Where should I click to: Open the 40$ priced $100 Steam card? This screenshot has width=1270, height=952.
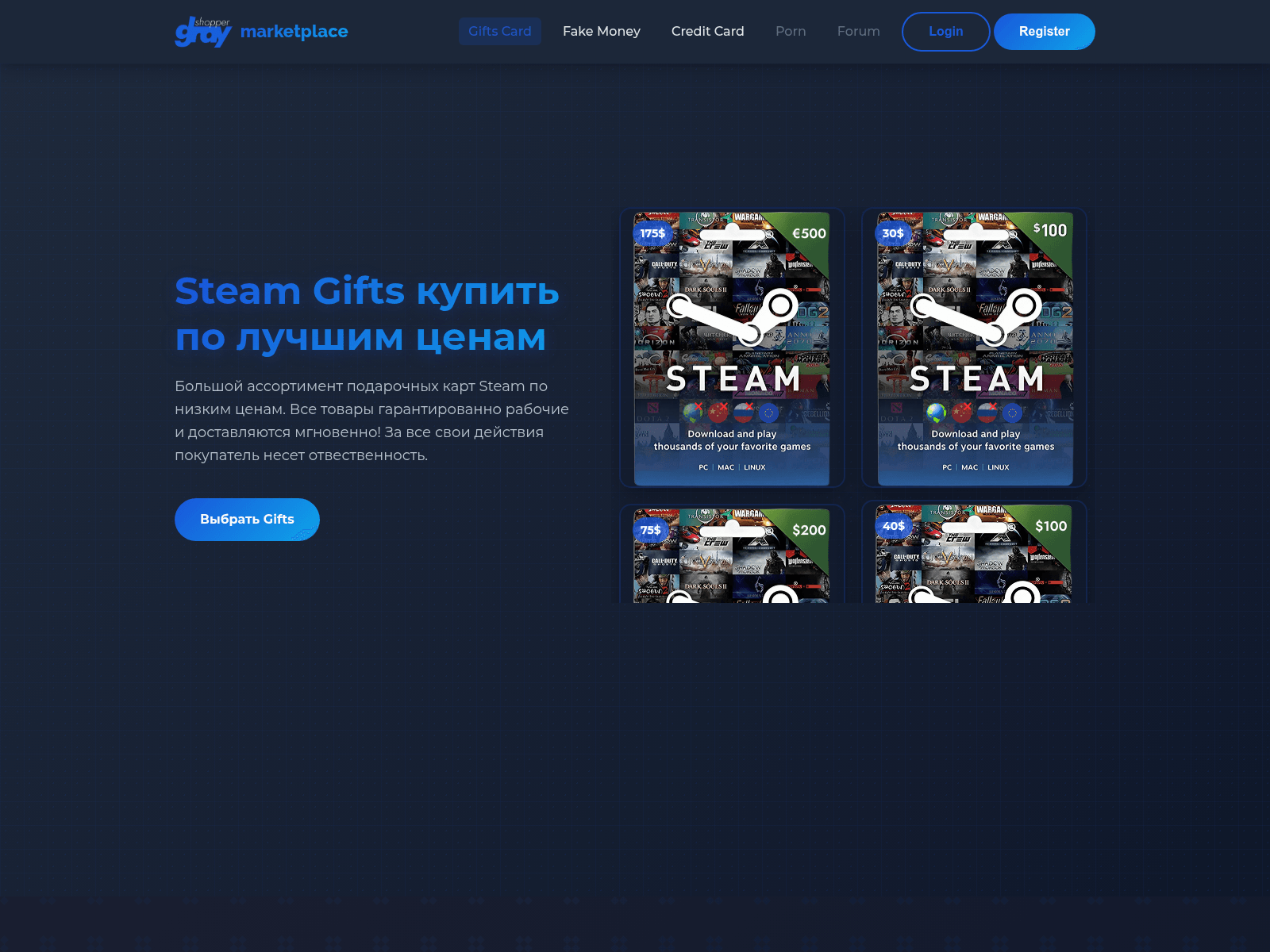975,551
